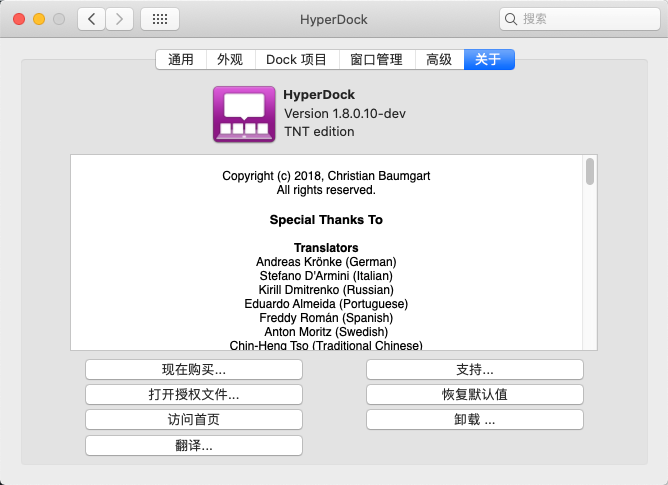
Task: Click the magnifier icon in search field
Action: [x=510, y=19]
